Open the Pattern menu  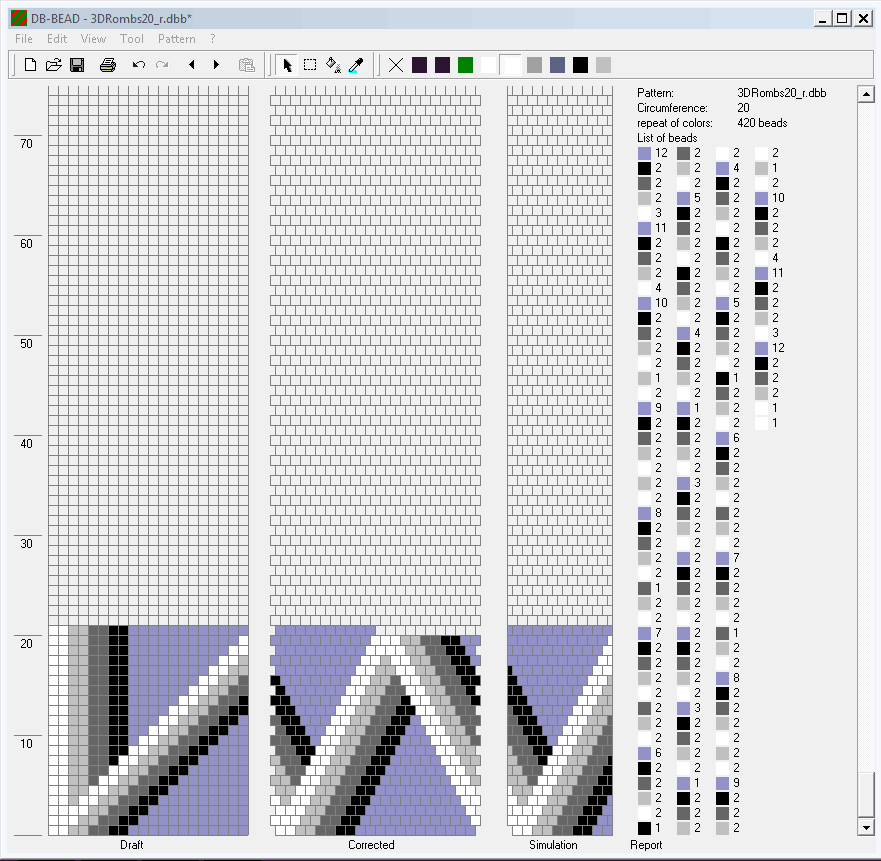tap(176, 39)
